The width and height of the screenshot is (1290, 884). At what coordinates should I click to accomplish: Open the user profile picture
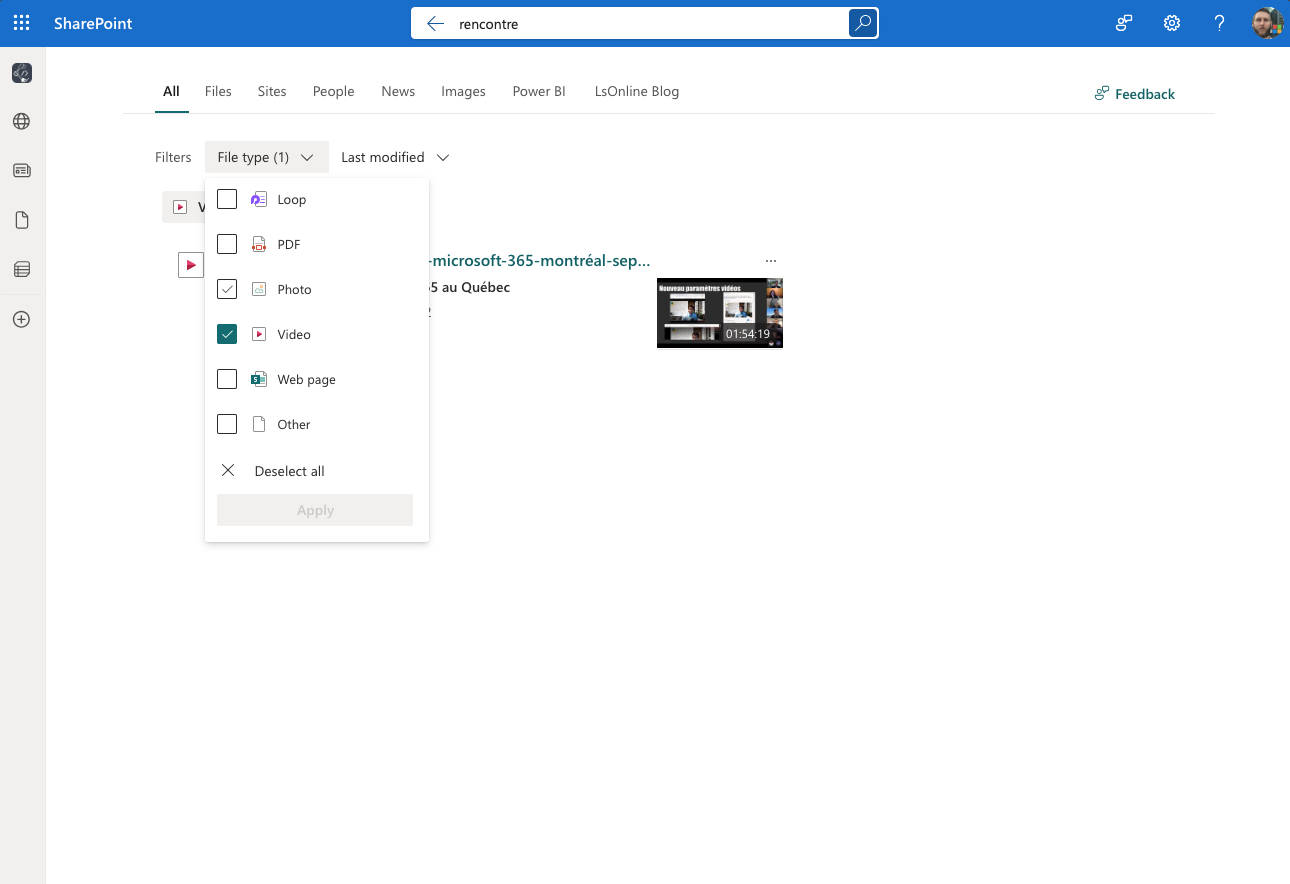tap(1267, 23)
